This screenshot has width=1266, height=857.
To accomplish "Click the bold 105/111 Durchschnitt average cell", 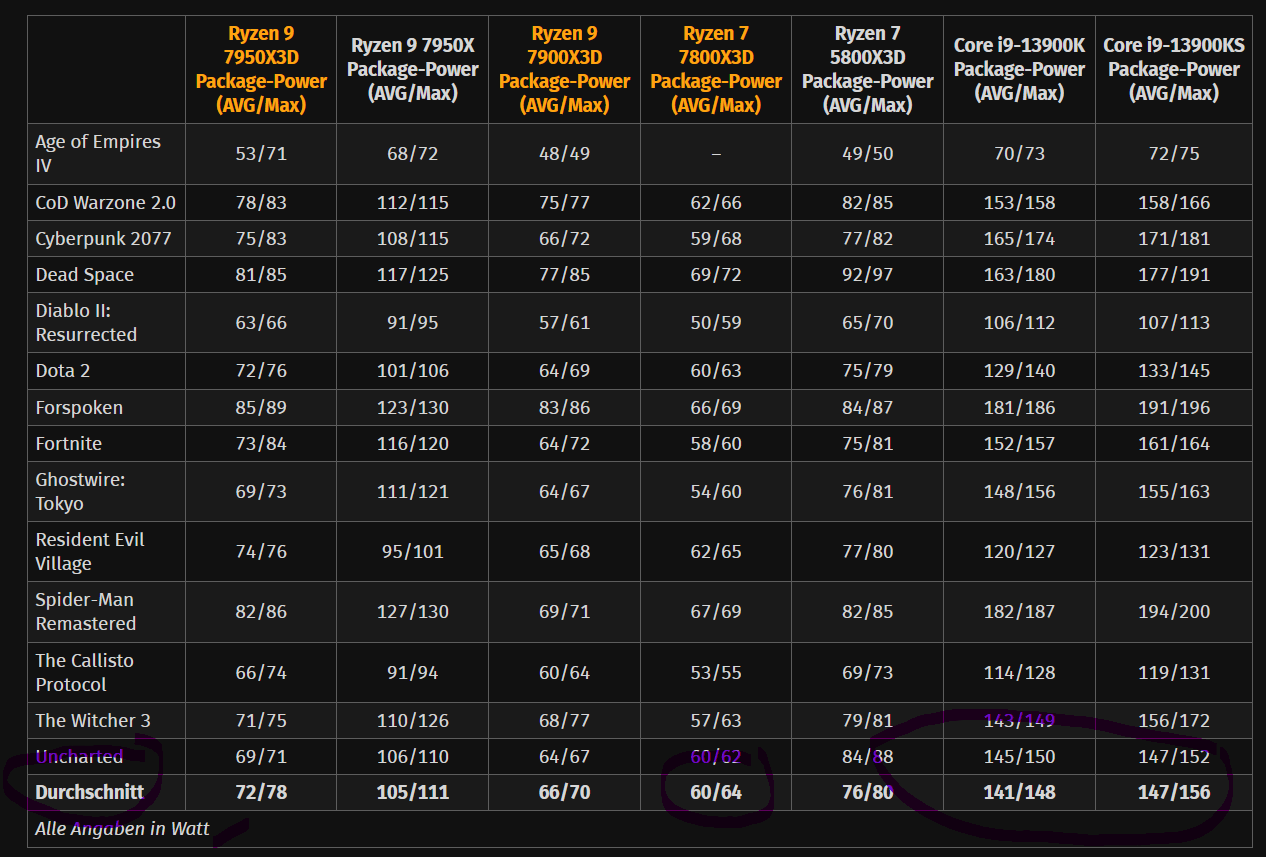I will point(413,792).
